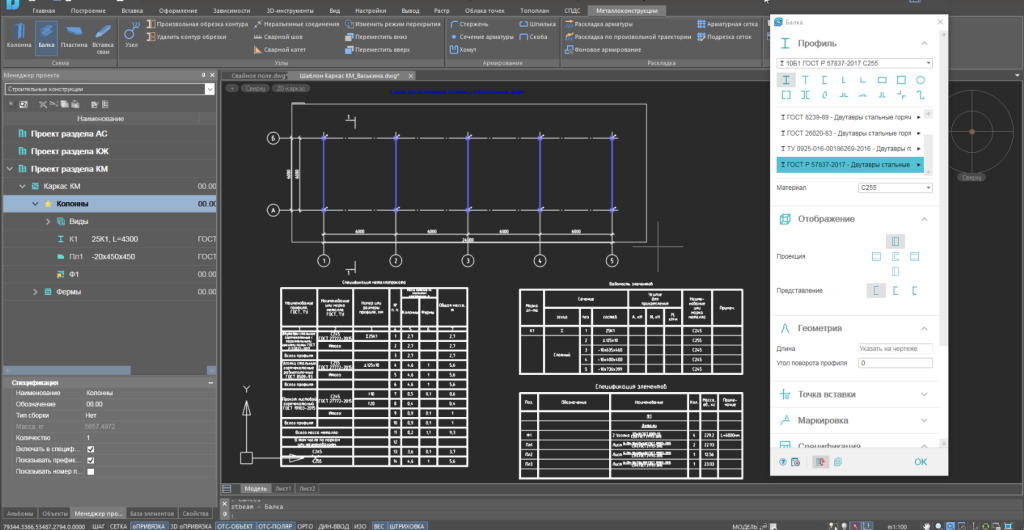Select the Колонна tool in the ribbon
Image resolution: width=1024 pixels, height=530 pixels.
click(x=19, y=34)
